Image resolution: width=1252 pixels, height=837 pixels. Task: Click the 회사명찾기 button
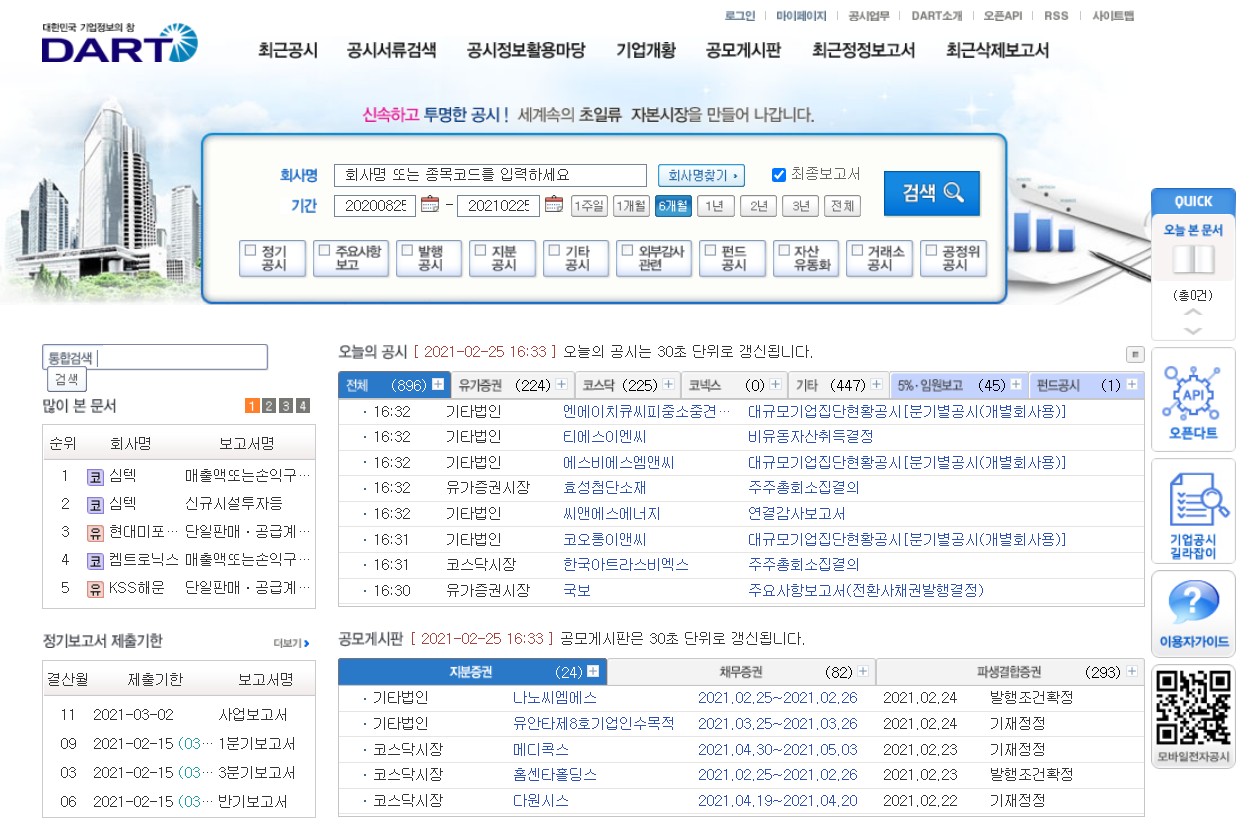pyautogui.click(x=701, y=176)
